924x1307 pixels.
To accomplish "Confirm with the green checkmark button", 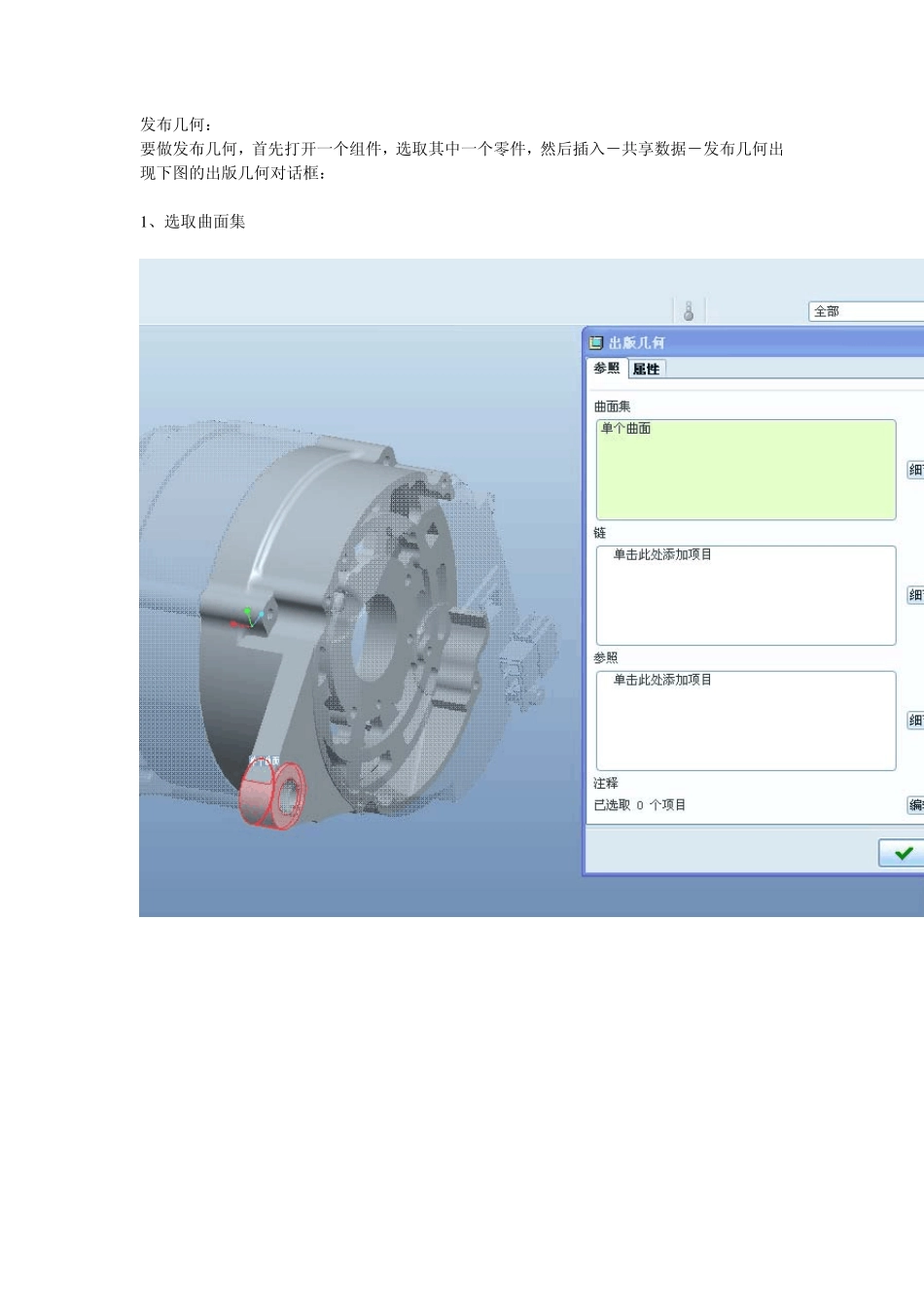I will click(x=902, y=853).
